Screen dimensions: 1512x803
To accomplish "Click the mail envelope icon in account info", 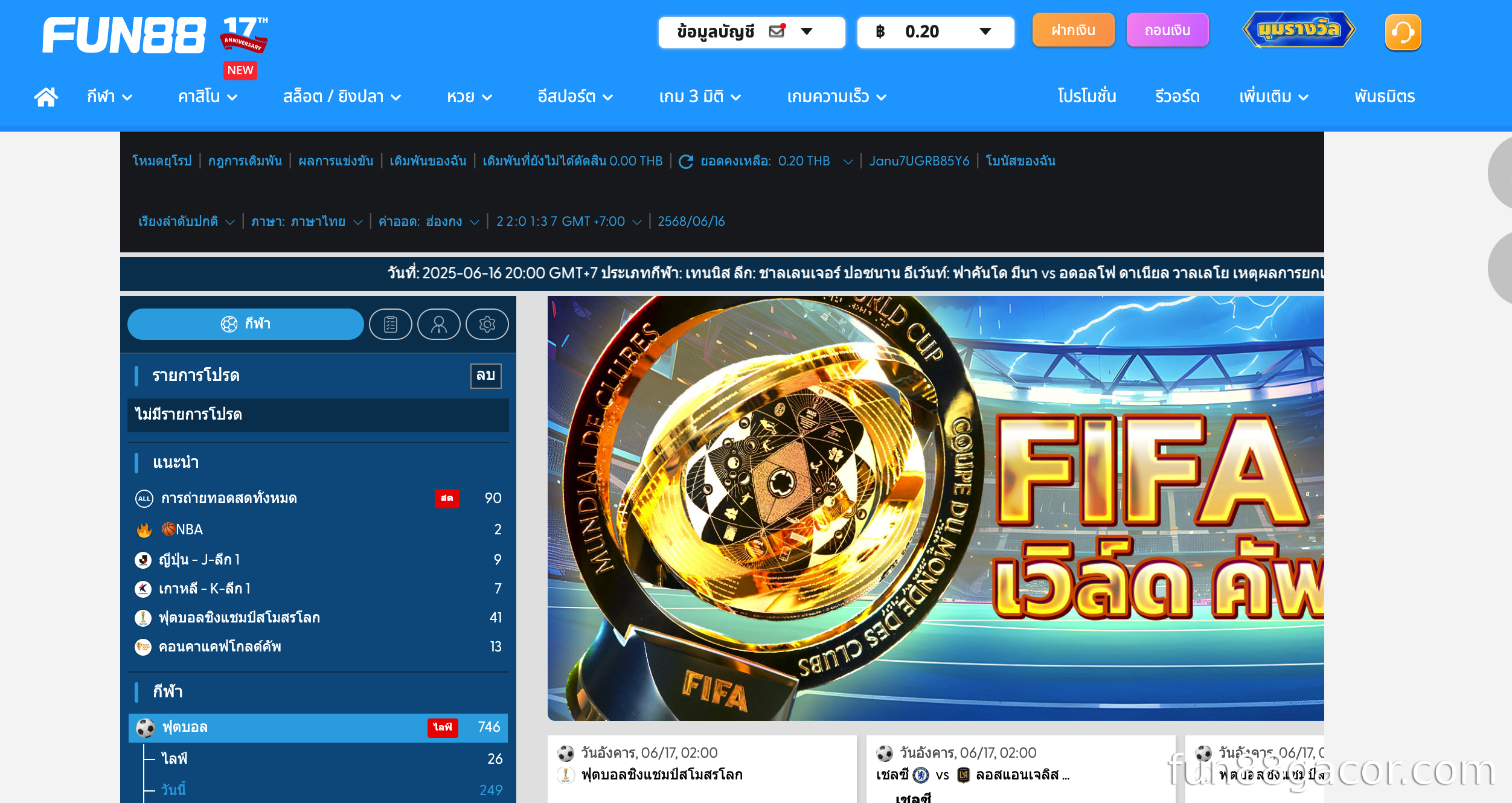I will (x=777, y=31).
